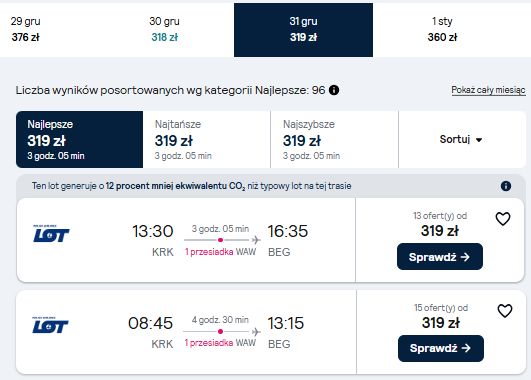Click Sprawdź for the 08:45 flight
Screen dimensions: 531x380
pos(441,348)
